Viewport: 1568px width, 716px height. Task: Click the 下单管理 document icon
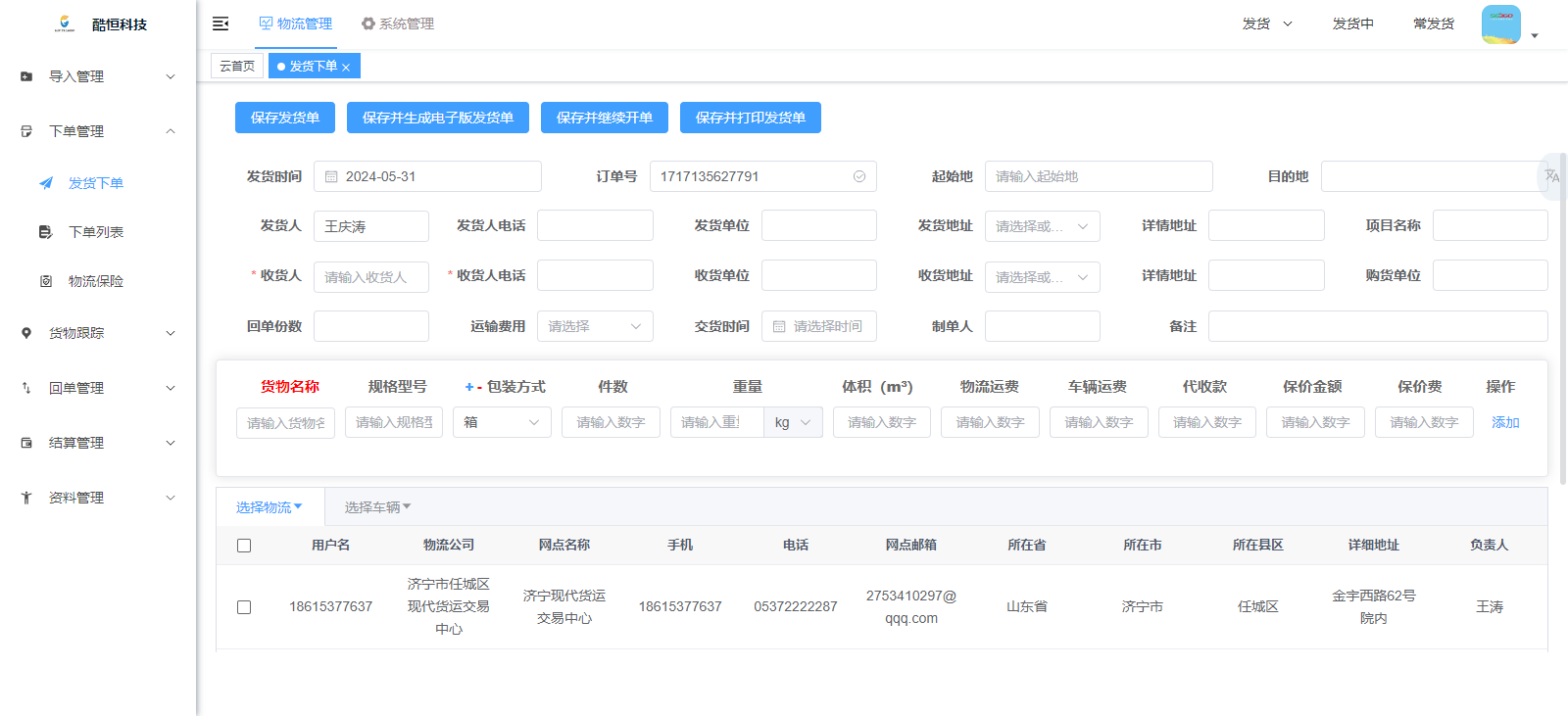point(26,131)
